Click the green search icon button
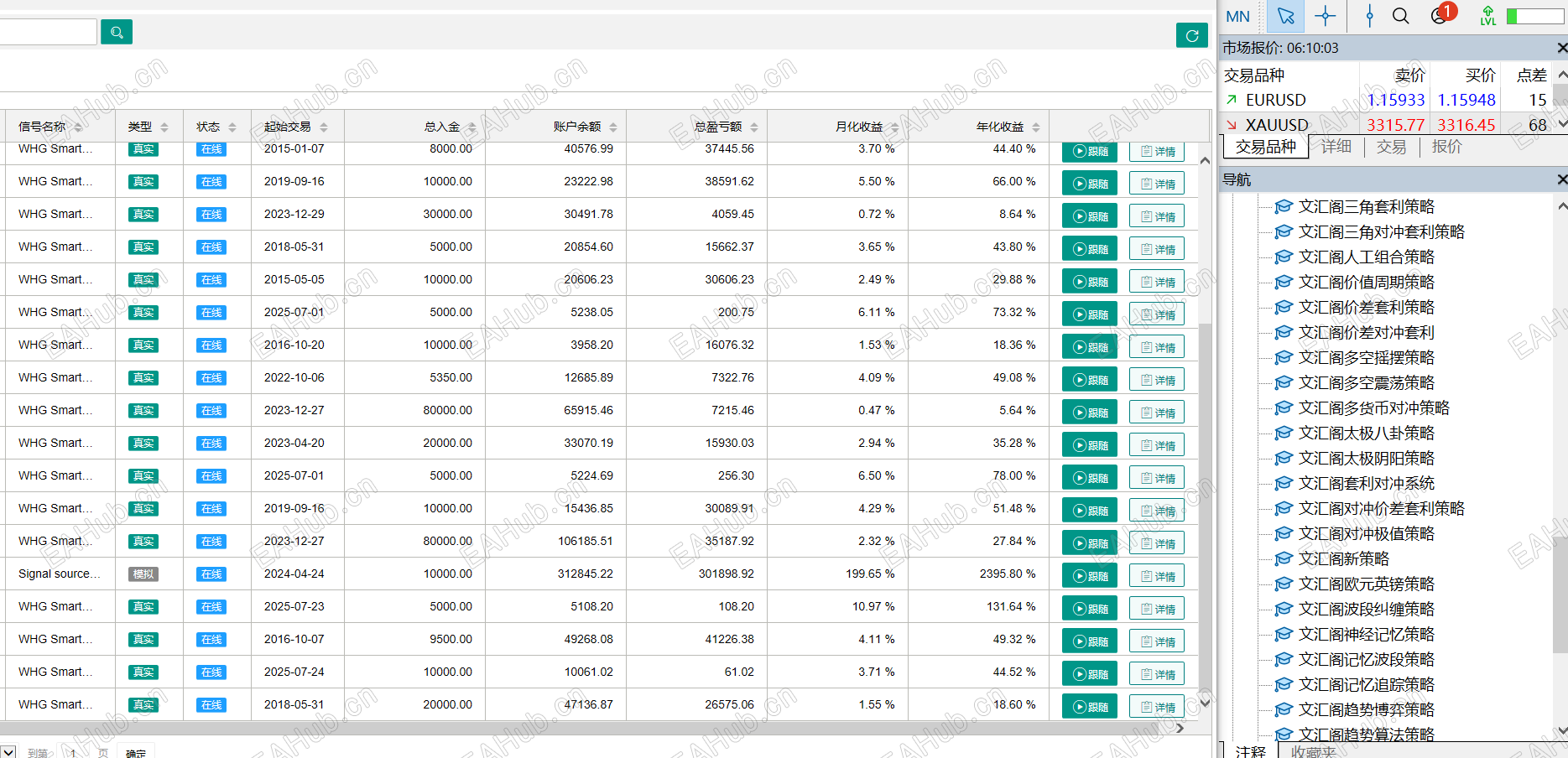The width and height of the screenshot is (1568, 758). 117,32
